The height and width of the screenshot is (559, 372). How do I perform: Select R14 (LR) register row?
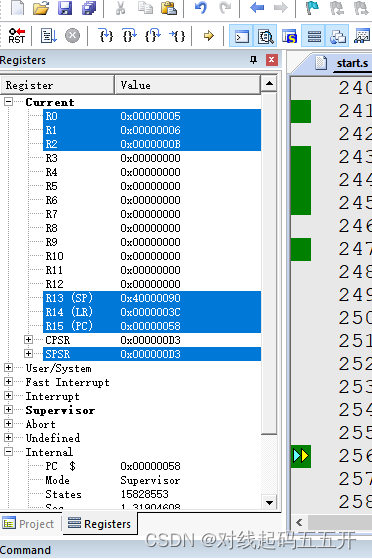152,312
